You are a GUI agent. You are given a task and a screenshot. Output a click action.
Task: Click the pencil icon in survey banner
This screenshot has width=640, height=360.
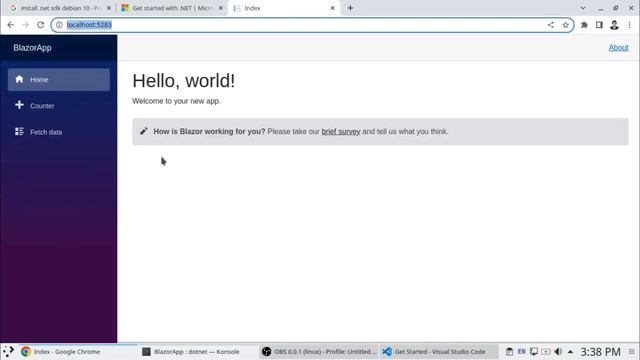(x=144, y=131)
